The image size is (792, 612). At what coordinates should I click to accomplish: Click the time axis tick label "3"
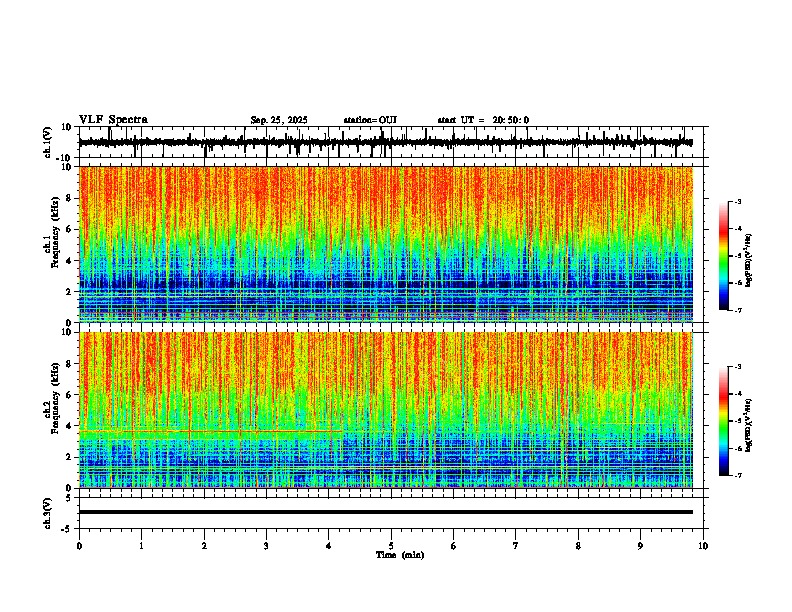[266, 546]
